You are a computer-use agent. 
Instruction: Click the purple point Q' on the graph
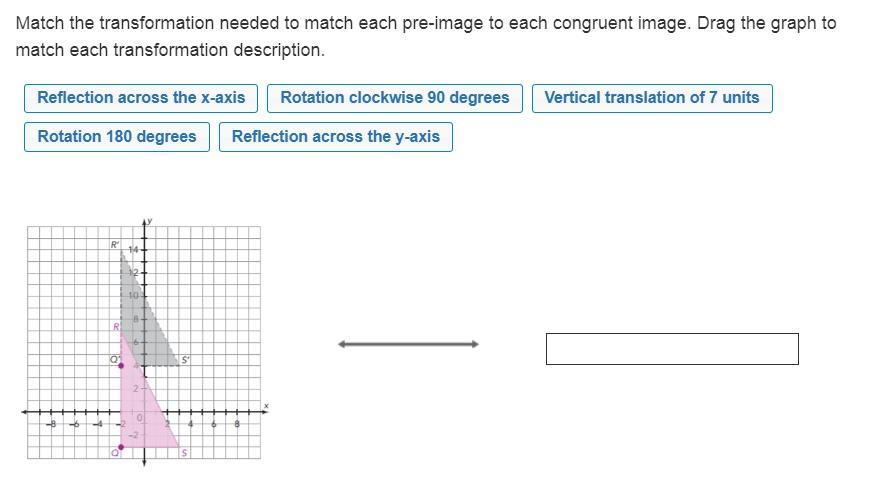click(122, 366)
